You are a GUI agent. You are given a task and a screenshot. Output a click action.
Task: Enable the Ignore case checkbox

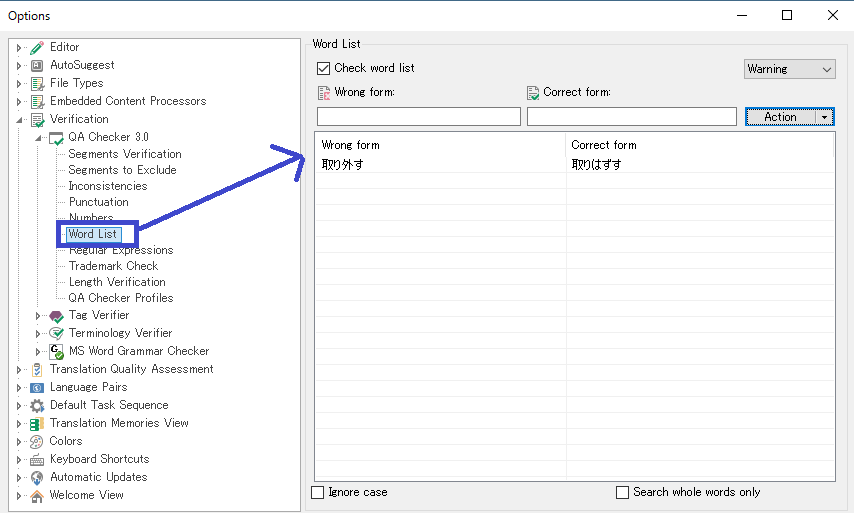pos(318,492)
